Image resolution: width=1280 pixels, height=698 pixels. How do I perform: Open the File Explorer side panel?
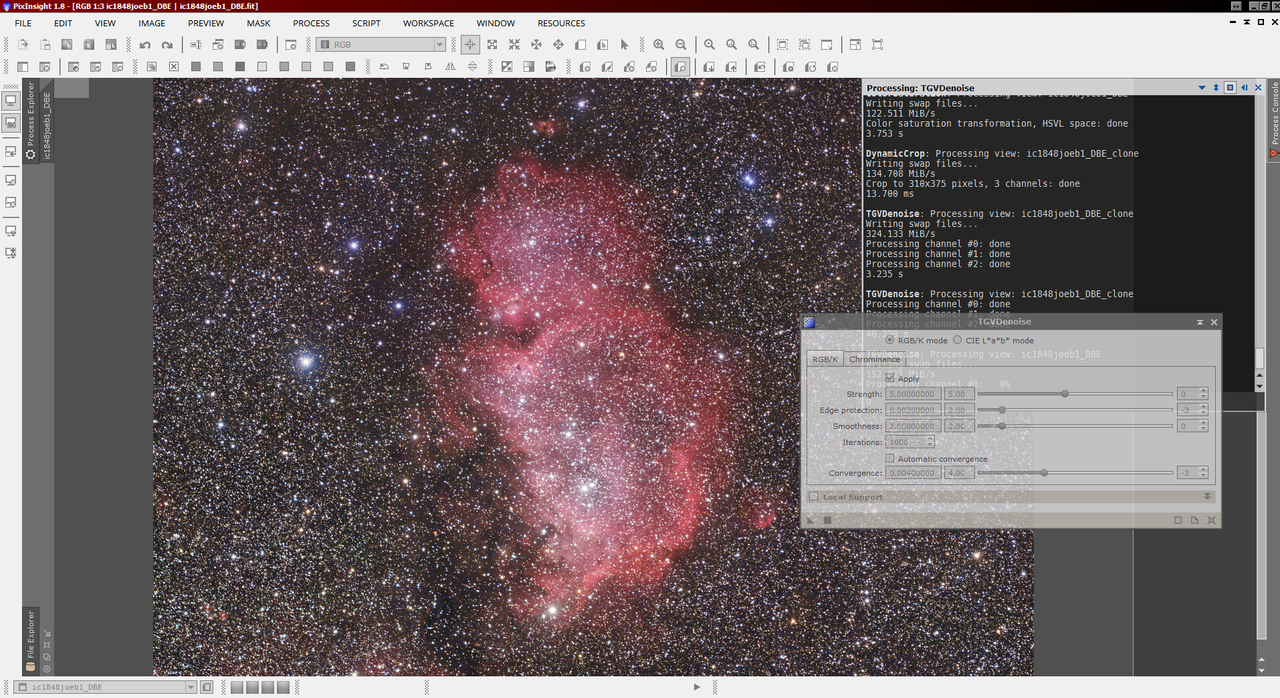(30, 640)
